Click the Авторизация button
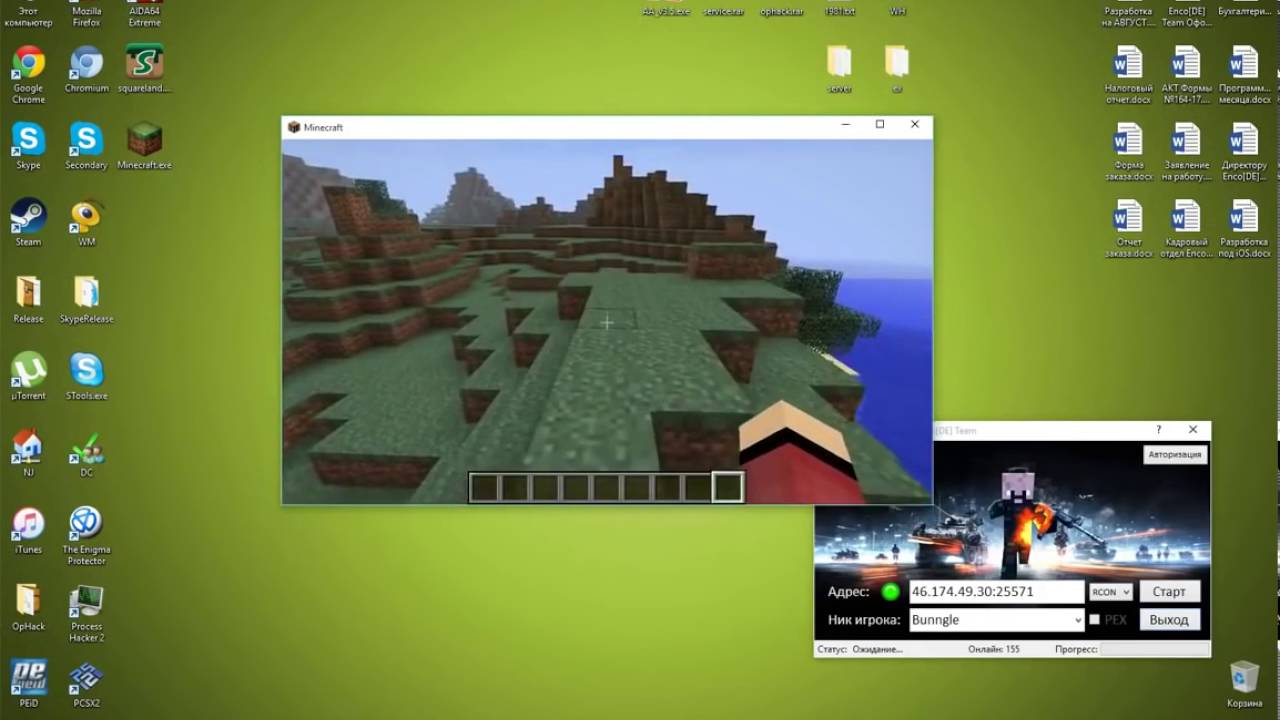 click(x=1175, y=454)
